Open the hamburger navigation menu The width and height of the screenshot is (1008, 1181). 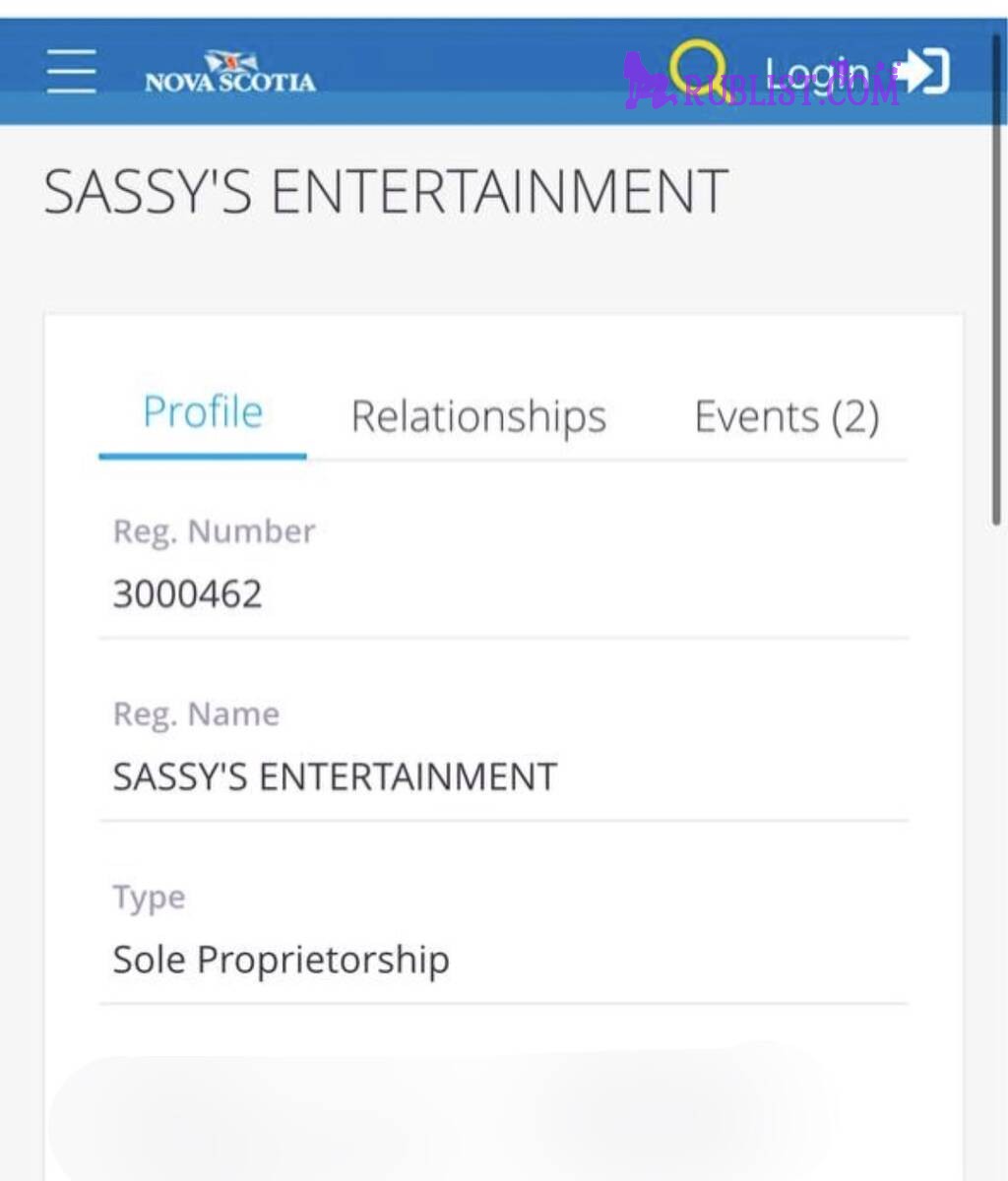coord(71,71)
